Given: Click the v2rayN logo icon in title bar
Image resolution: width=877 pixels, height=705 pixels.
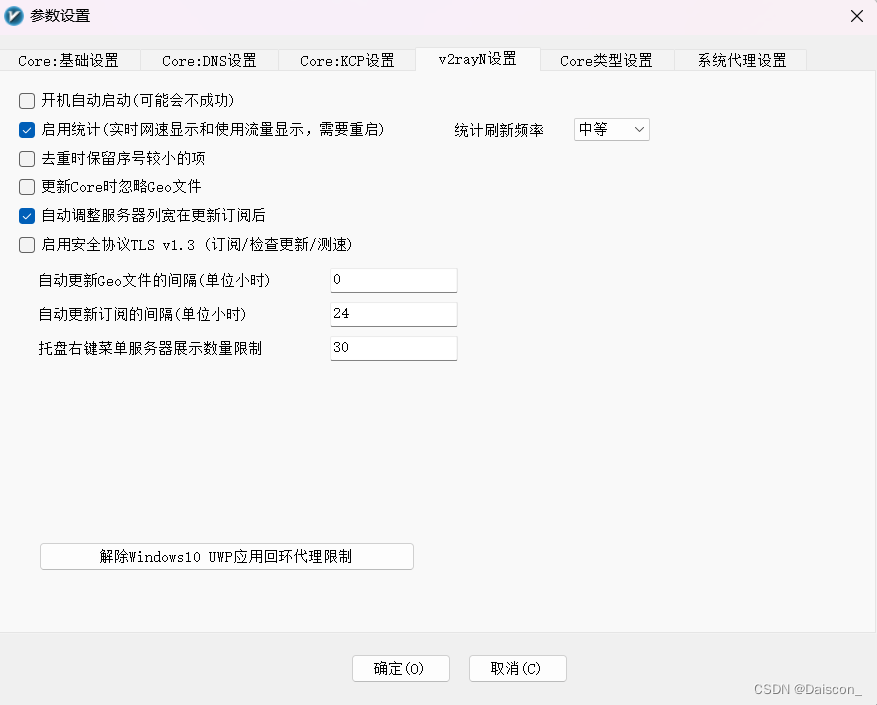Looking at the screenshot, I should tap(14, 16).
